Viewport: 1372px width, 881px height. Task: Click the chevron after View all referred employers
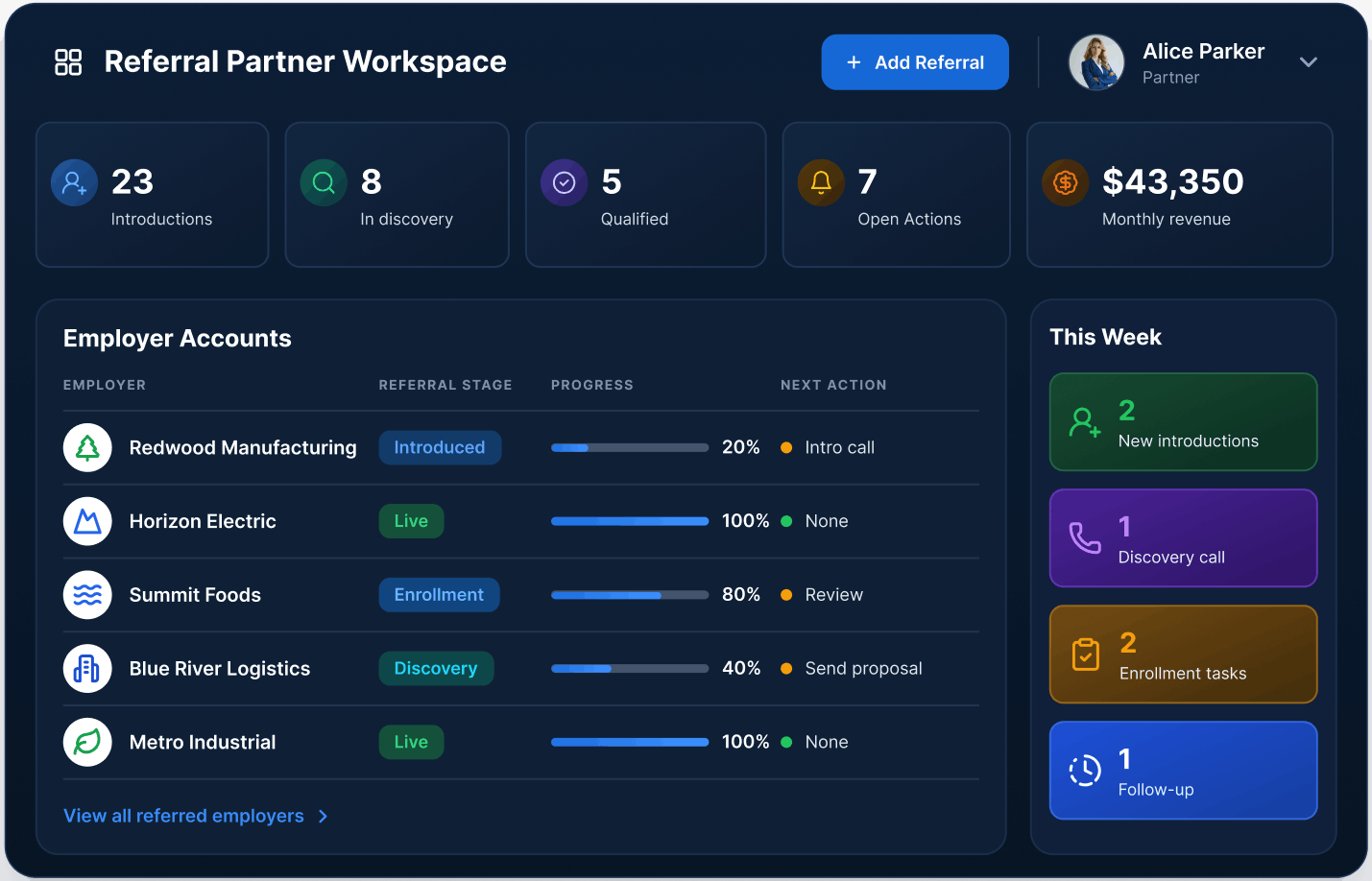click(324, 817)
